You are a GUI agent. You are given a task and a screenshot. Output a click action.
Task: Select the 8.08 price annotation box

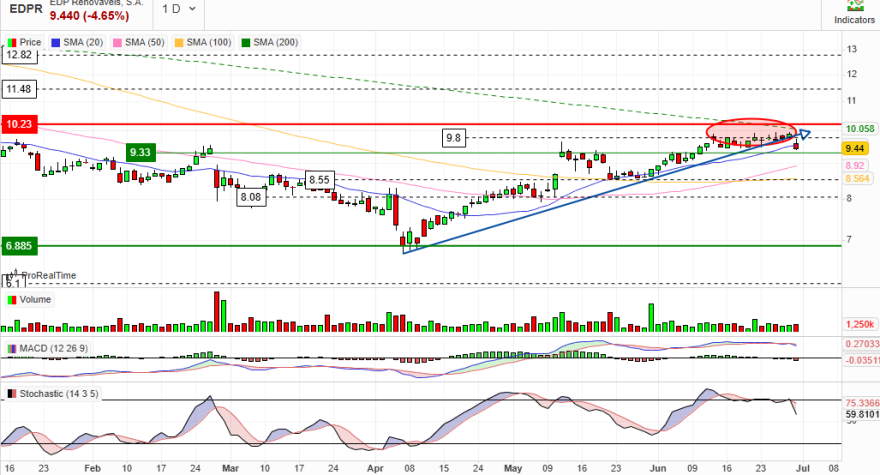tap(251, 197)
